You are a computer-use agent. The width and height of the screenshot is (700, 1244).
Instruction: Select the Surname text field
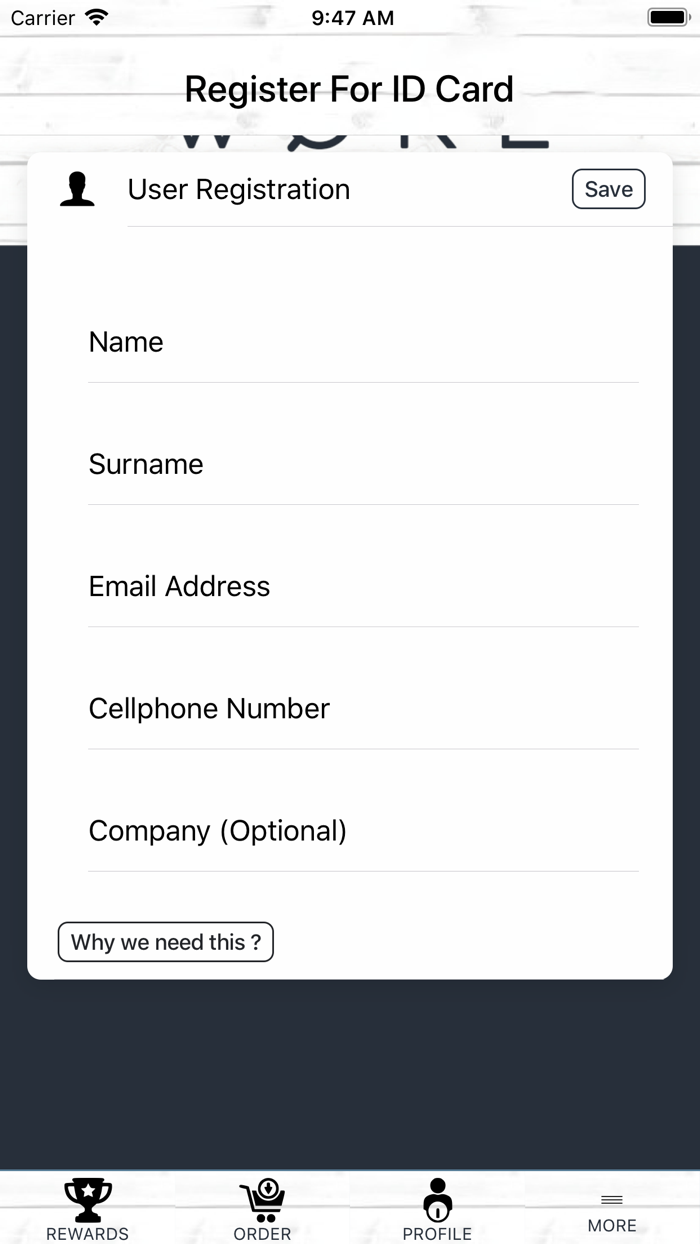coord(363,464)
